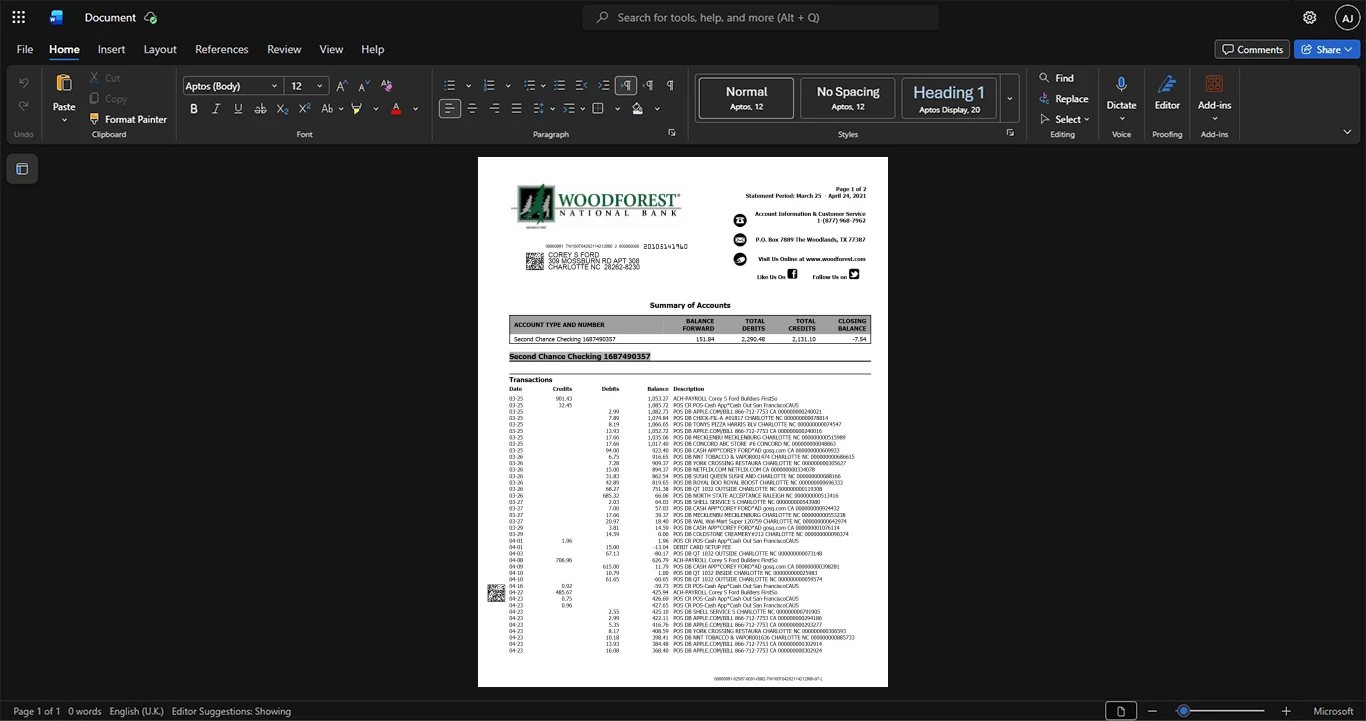This screenshot has width=1366, height=721.
Task: Decrease paragraph indent
Action: click(581, 86)
